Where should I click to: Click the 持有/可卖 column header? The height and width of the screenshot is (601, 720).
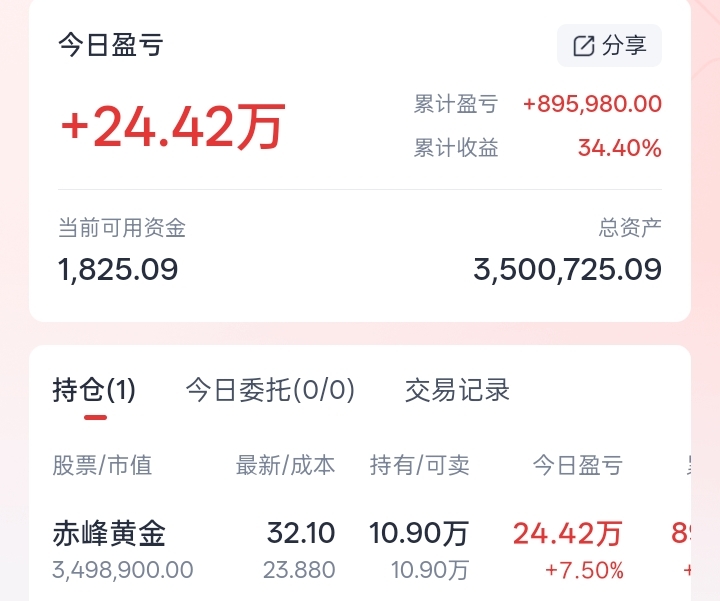419,465
